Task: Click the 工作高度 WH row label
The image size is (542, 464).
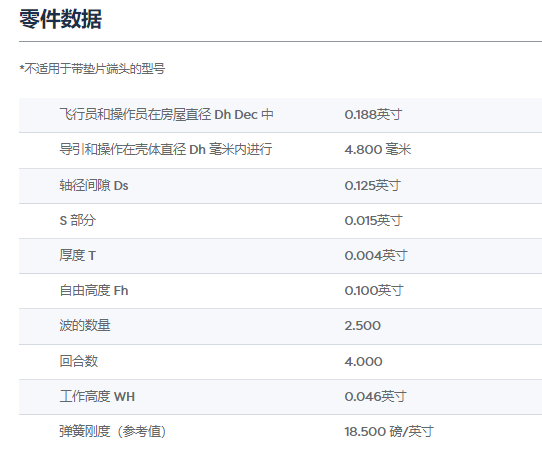Action: coord(97,397)
